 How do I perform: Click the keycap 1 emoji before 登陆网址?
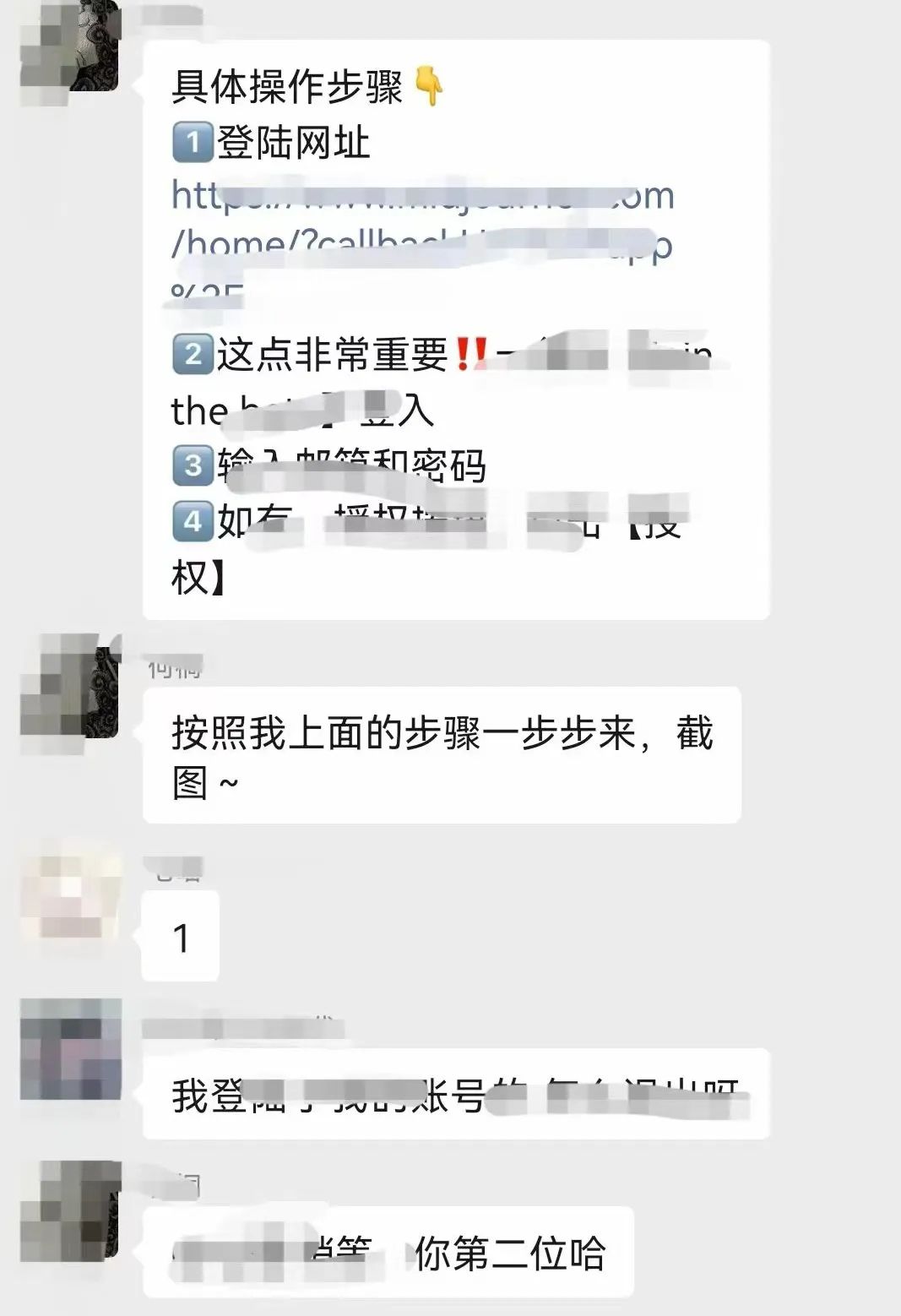193,142
